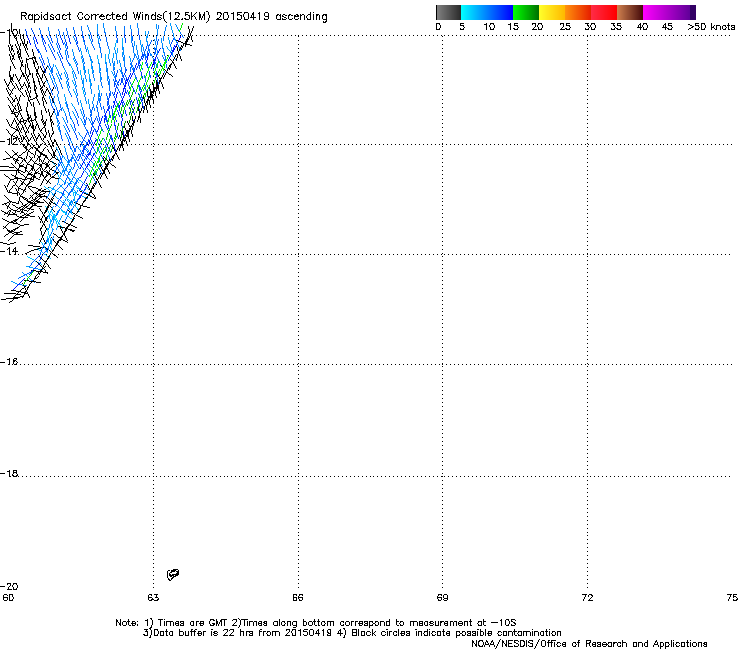Click the '-14' latitude axis label
Screen dimensions: 740x650
10,251
